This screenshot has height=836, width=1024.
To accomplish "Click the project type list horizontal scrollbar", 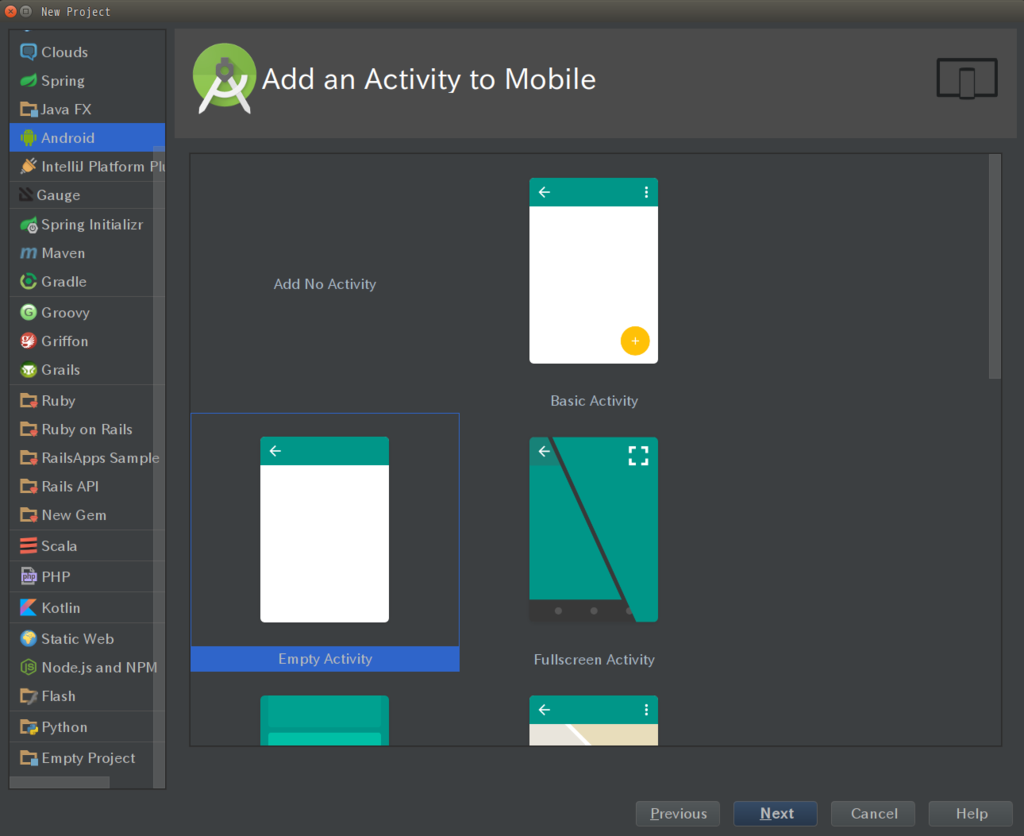I will click(x=59, y=782).
